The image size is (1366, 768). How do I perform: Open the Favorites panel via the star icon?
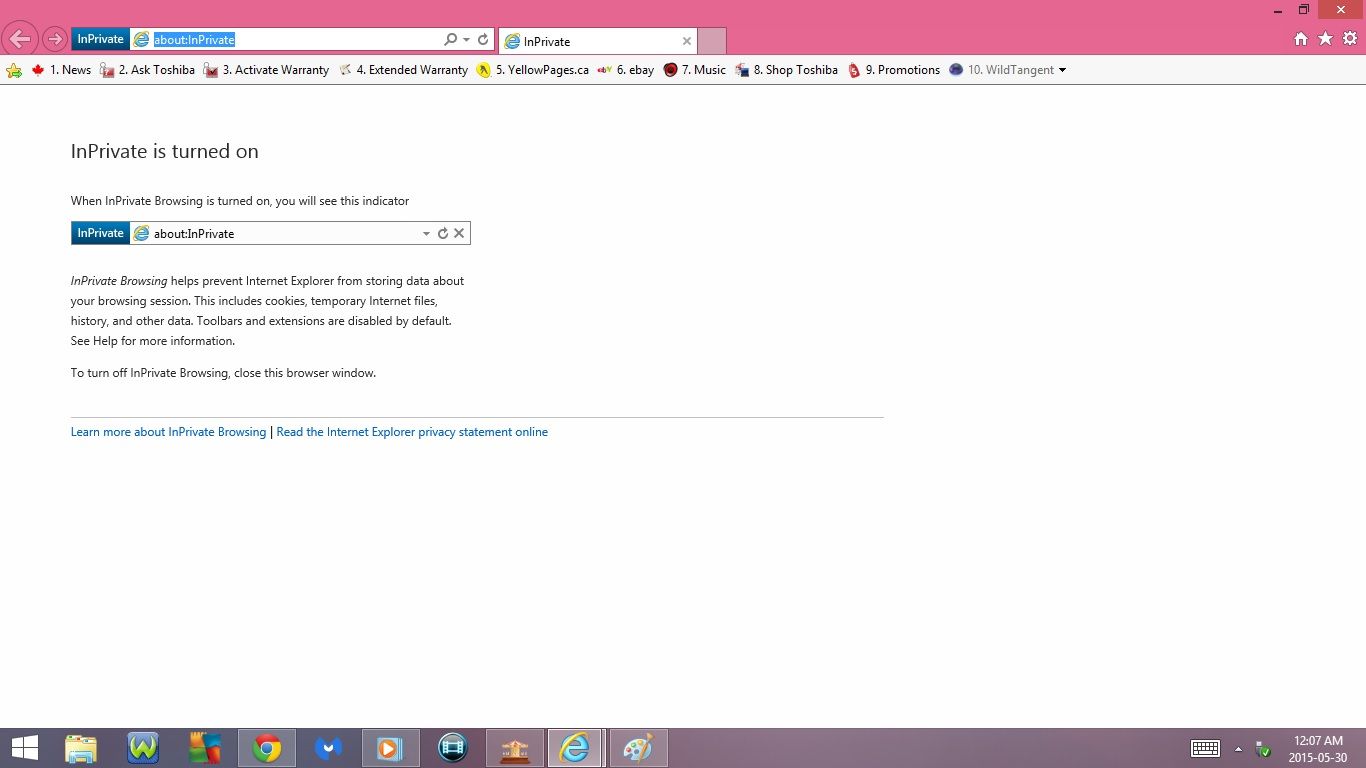click(1325, 38)
